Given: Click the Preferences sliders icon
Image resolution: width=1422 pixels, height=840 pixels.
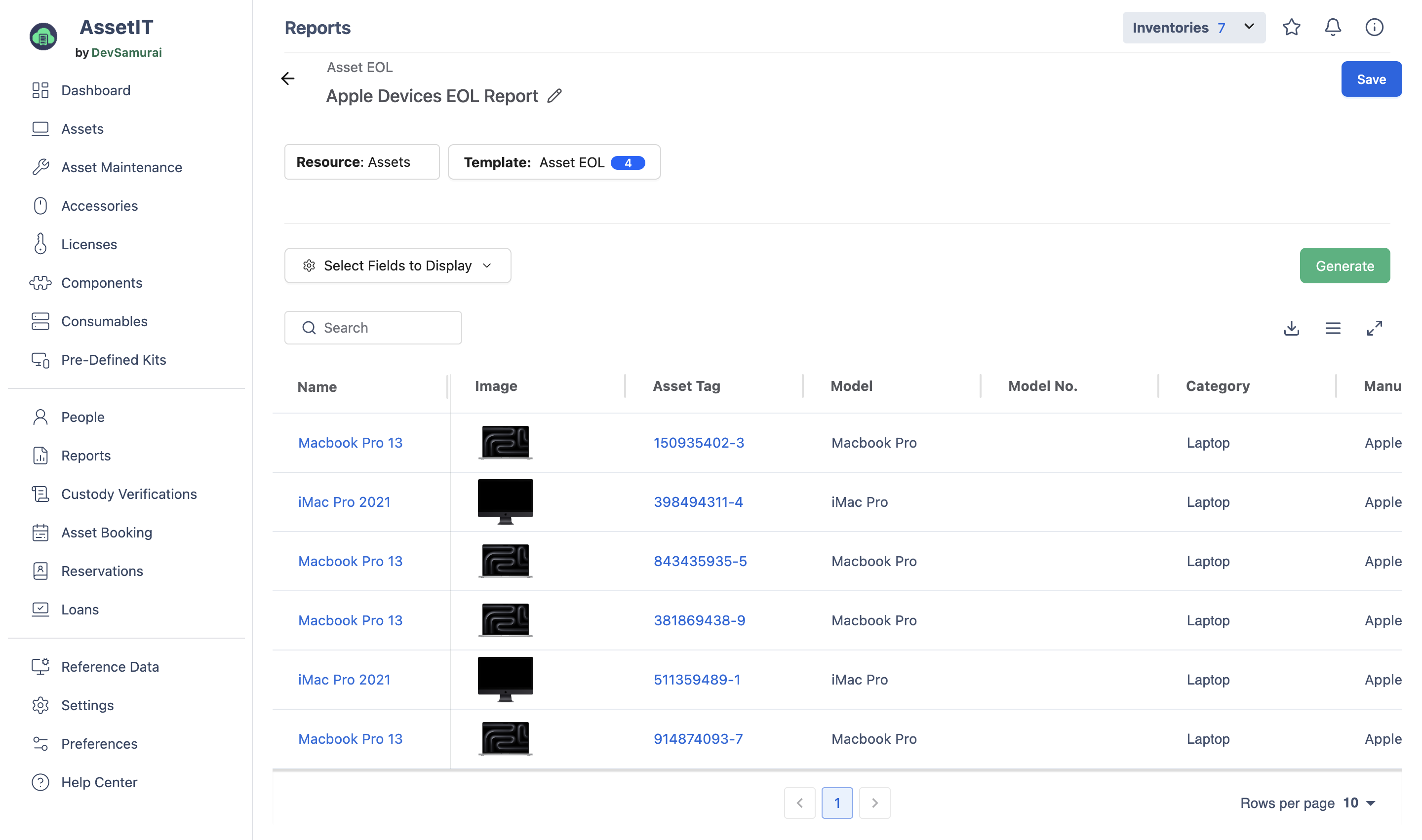Looking at the screenshot, I should tap(40, 744).
